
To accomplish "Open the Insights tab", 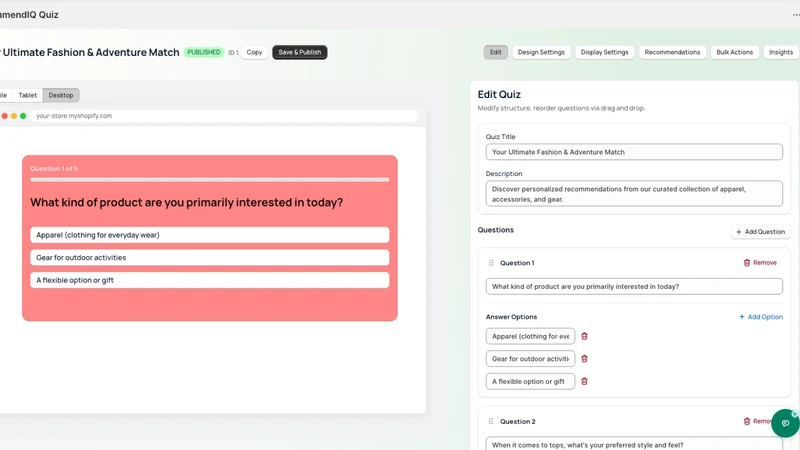I will (781, 52).
